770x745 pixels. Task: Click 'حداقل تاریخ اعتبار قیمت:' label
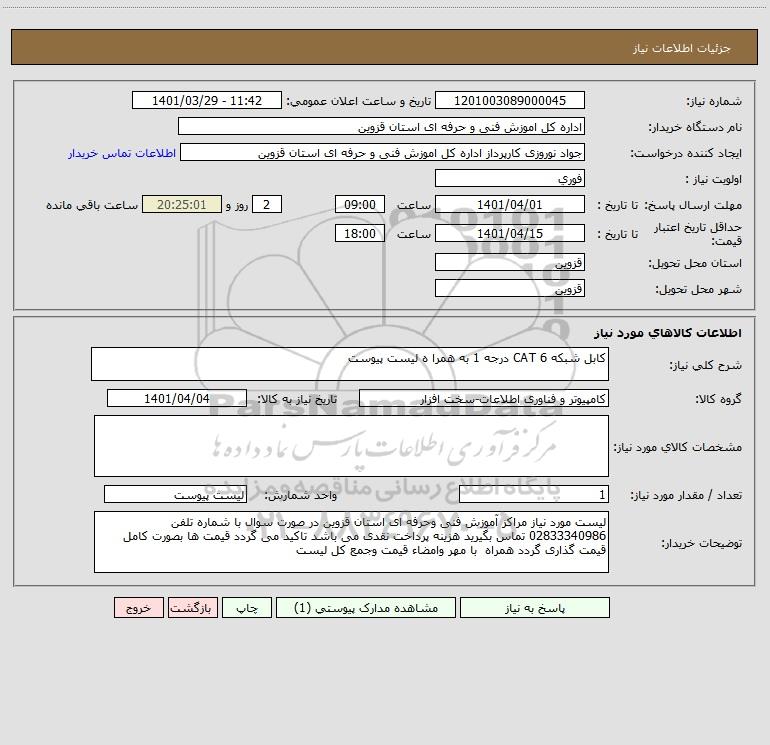pyautogui.click(x=698, y=234)
